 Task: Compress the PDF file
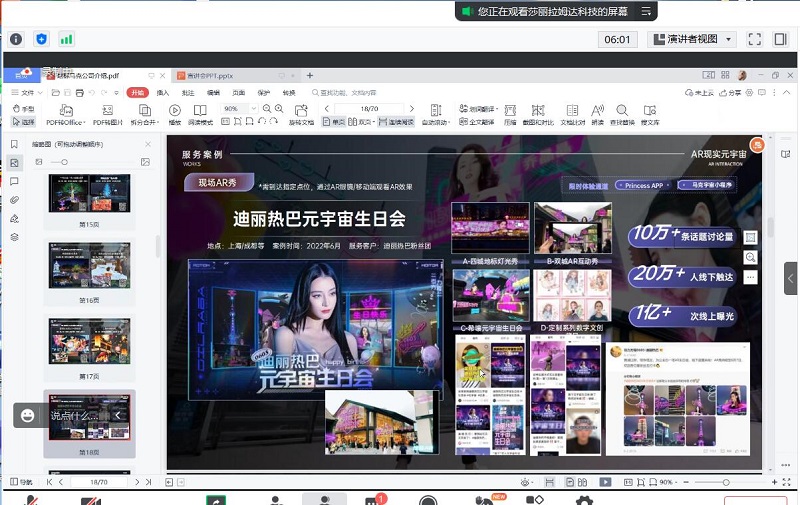coord(510,115)
